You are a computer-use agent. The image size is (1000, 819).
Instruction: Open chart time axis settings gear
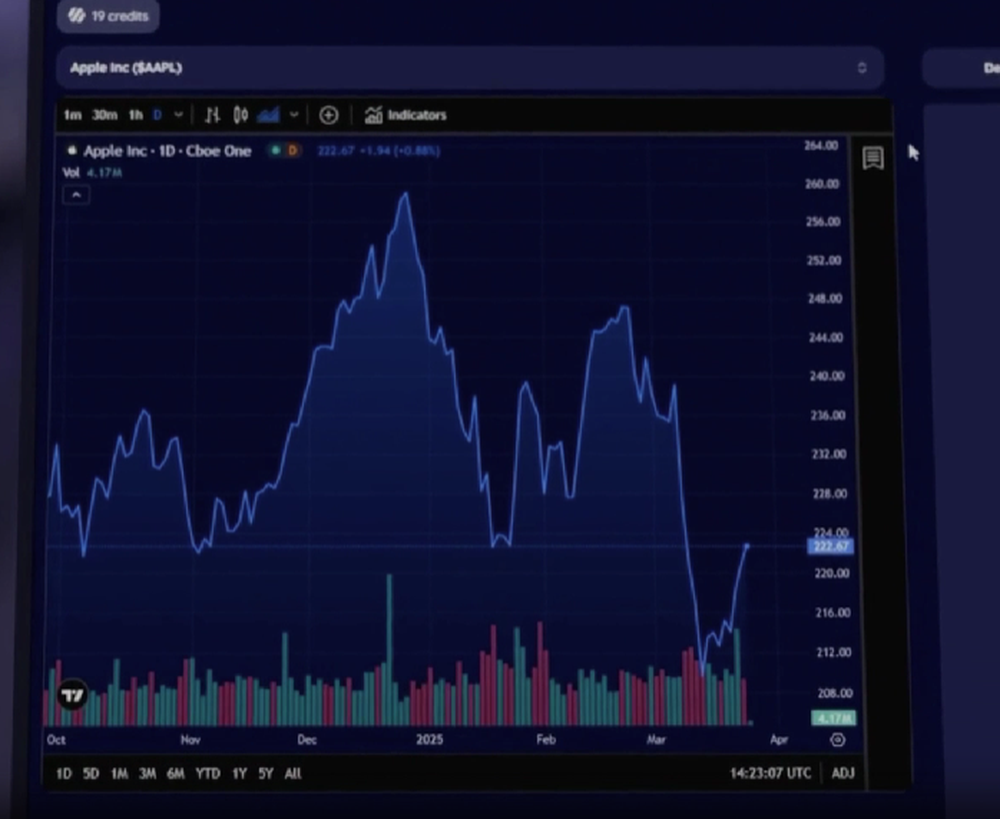coord(838,740)
